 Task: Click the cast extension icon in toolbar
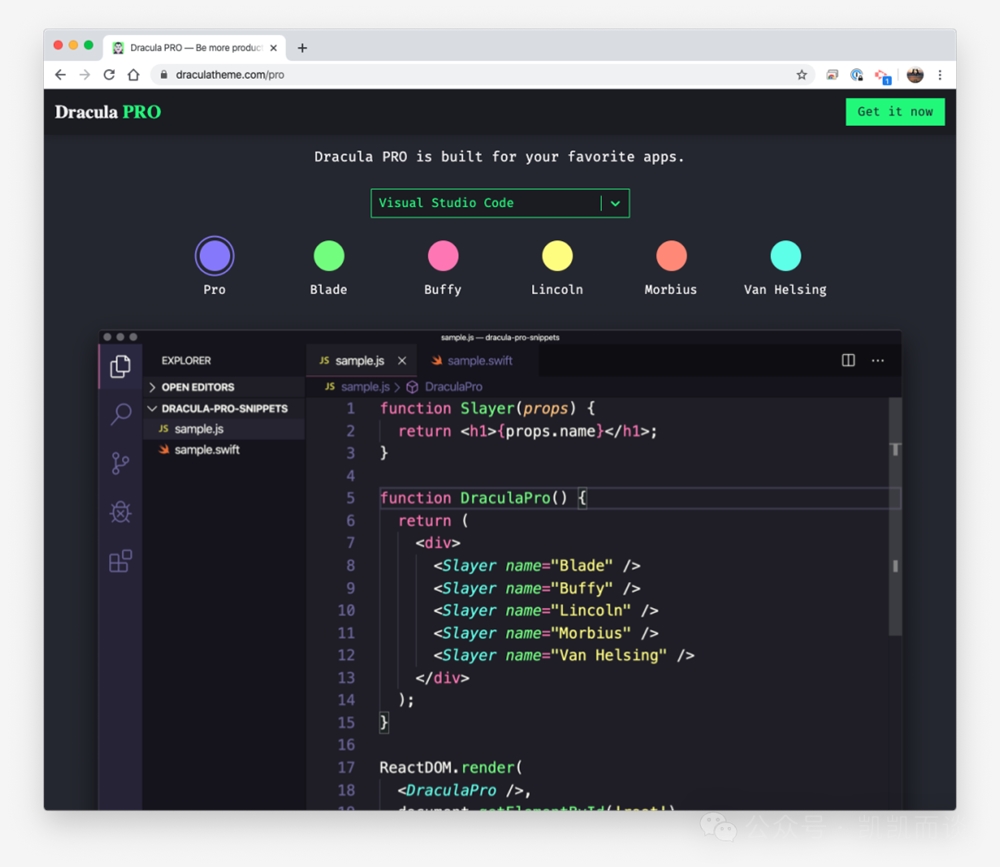pyautogui.click(x=832, y=75)
